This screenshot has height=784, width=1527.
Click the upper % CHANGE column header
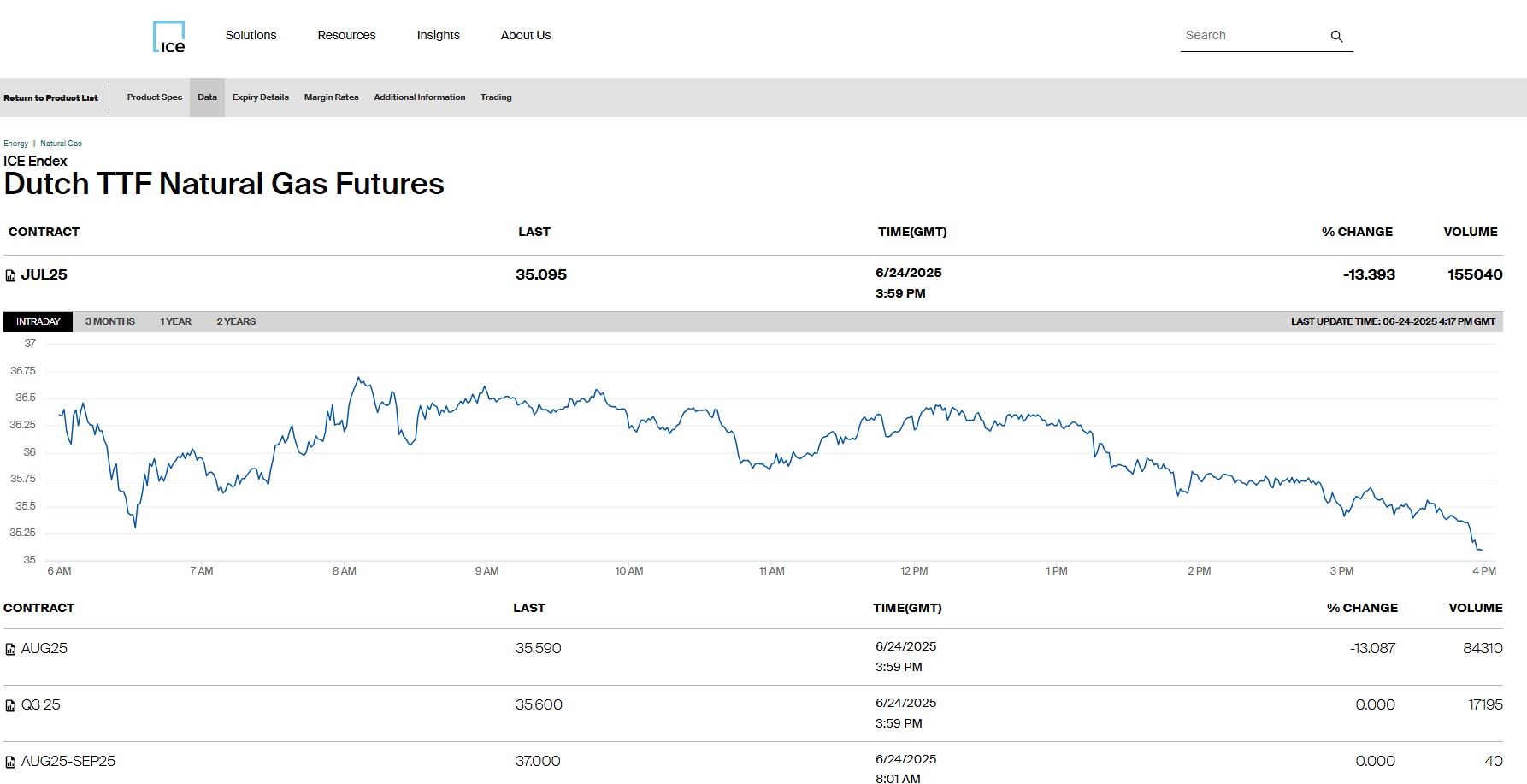[x=1357, y=232]
